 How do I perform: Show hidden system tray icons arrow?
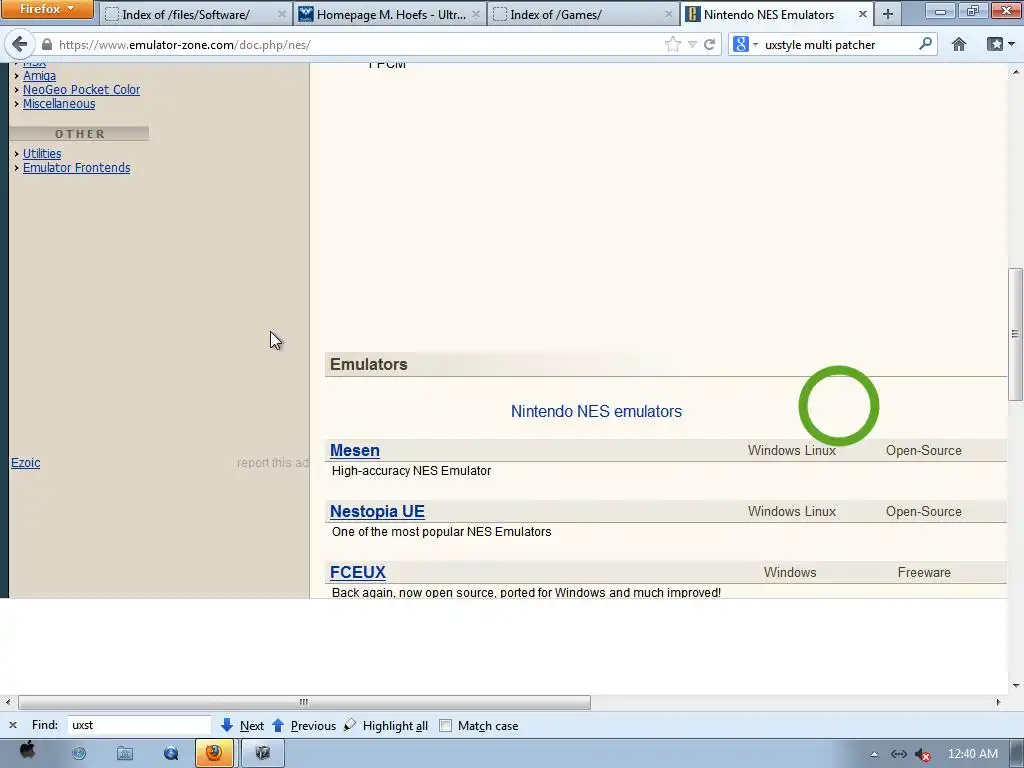click(874, 754)
